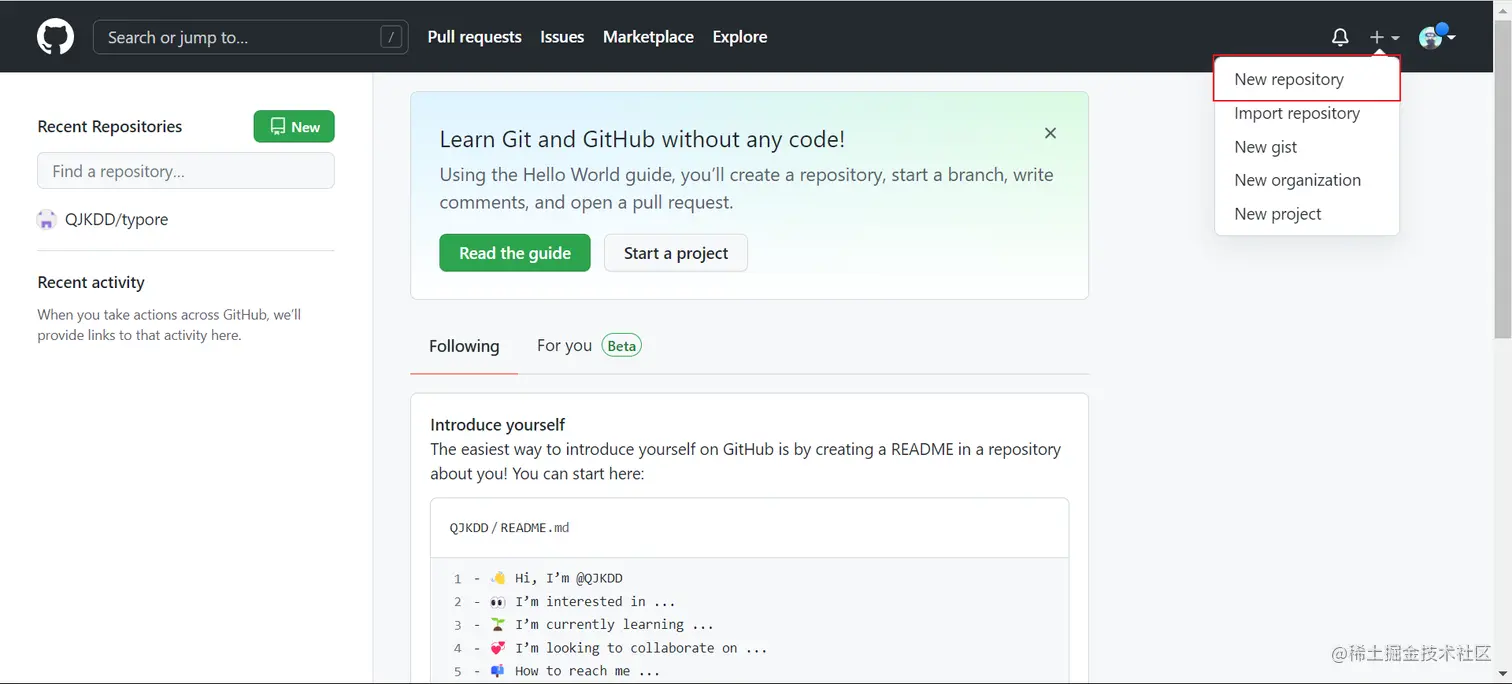Open the user avatar profile menu
Image resolution: width=1512 pixels, height=684 pixels.
tap(1437, 36)
